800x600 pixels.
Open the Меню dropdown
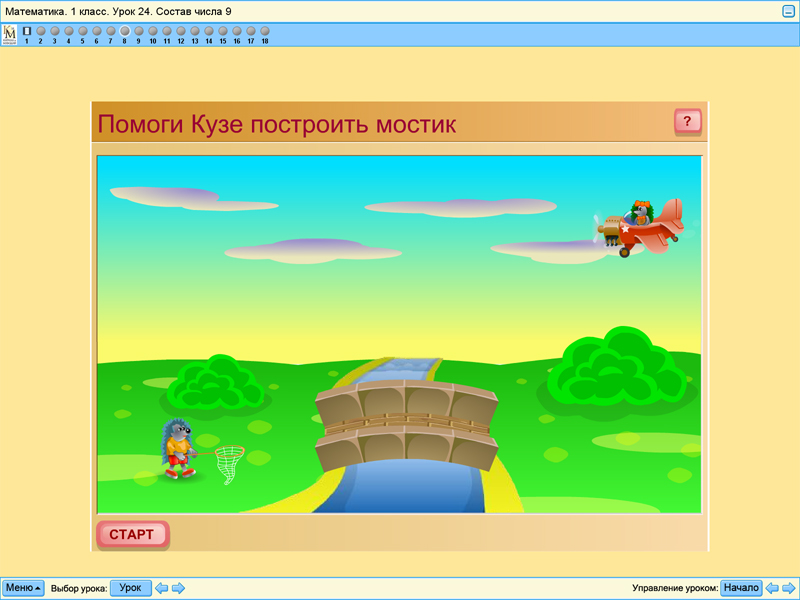point(22,588)
